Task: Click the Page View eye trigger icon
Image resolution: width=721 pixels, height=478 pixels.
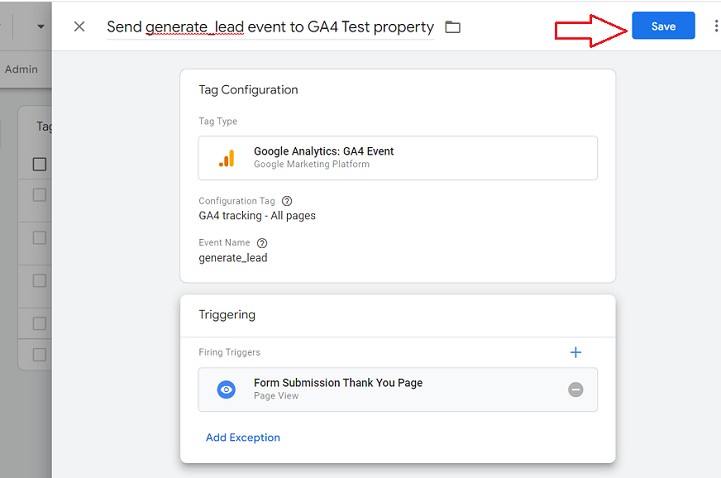Action: [227, 389]
